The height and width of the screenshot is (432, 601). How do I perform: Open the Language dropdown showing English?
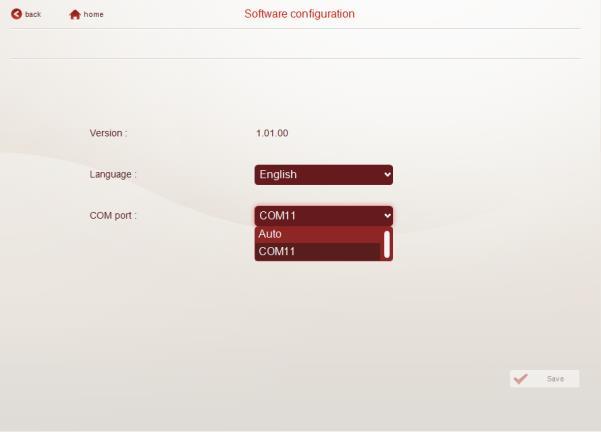[x=323, y=175]
